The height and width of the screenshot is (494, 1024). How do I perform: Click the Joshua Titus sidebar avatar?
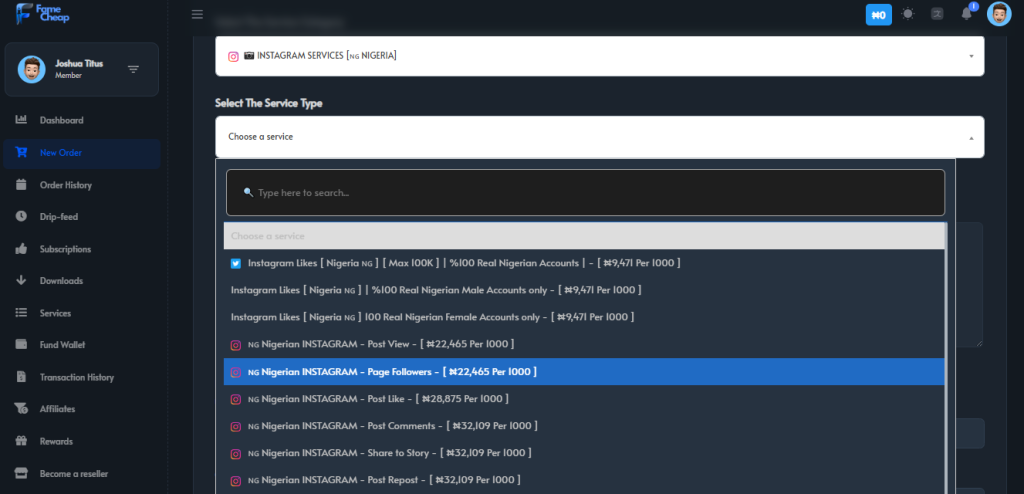tap(31, 69)
